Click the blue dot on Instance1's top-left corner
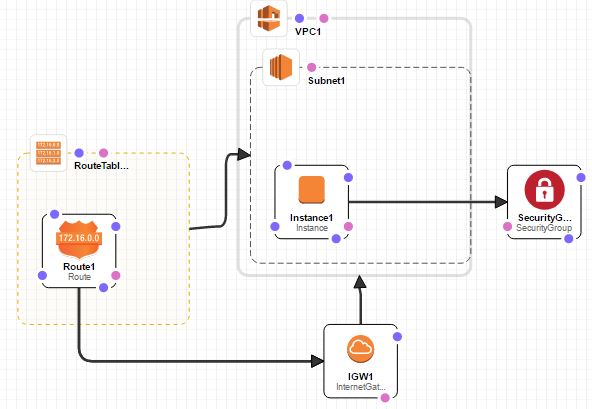The height and width of the screenshot is (409, 592). coord(287,165)
